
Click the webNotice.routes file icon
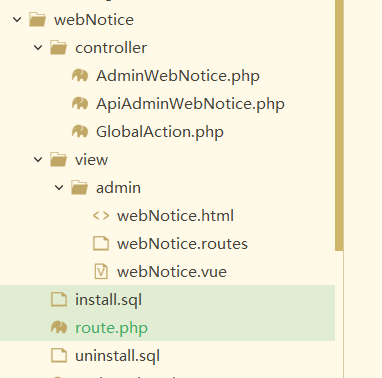[x=101, y=243]
